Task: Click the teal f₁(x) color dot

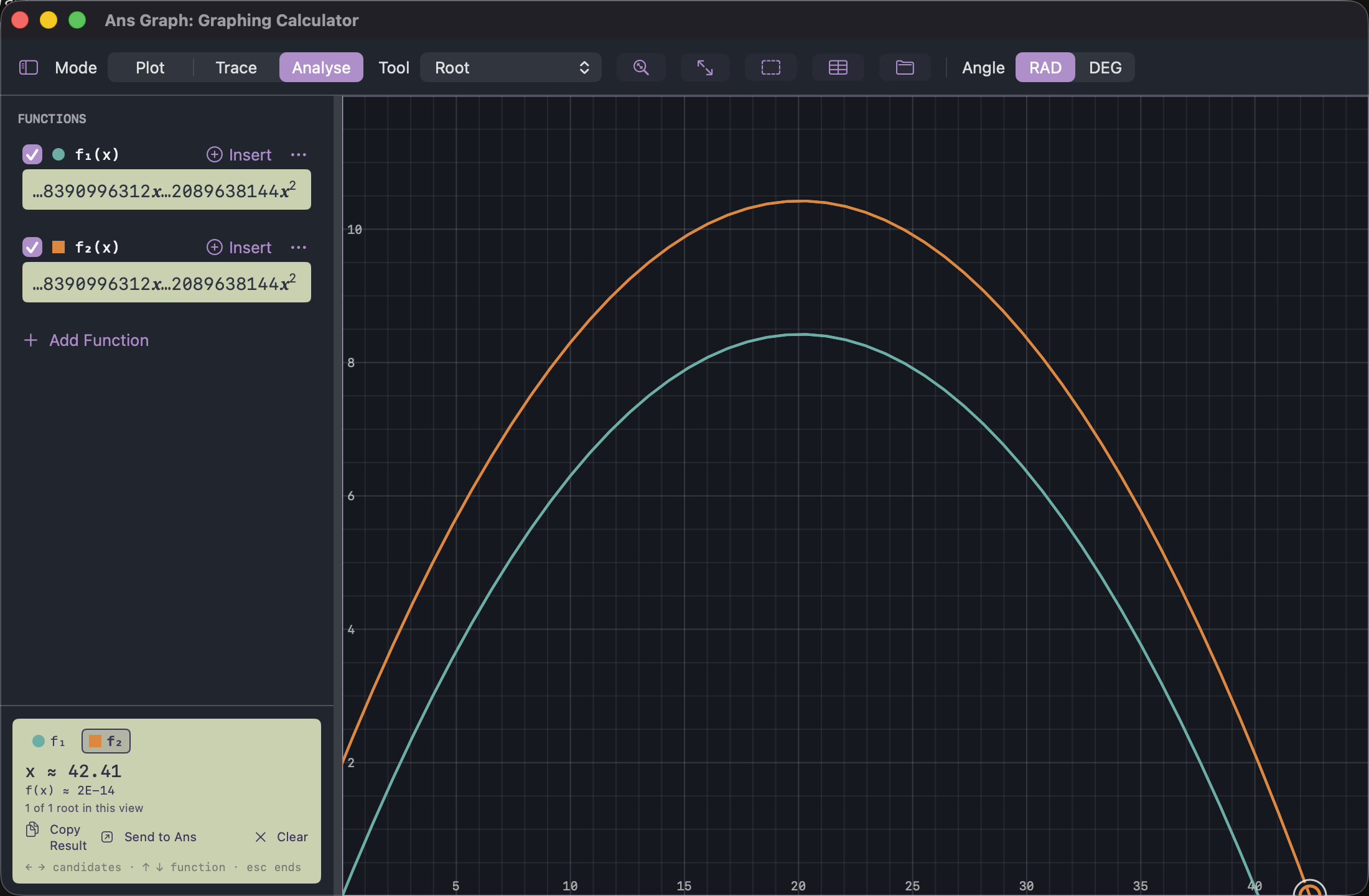Action: [58, 154]
